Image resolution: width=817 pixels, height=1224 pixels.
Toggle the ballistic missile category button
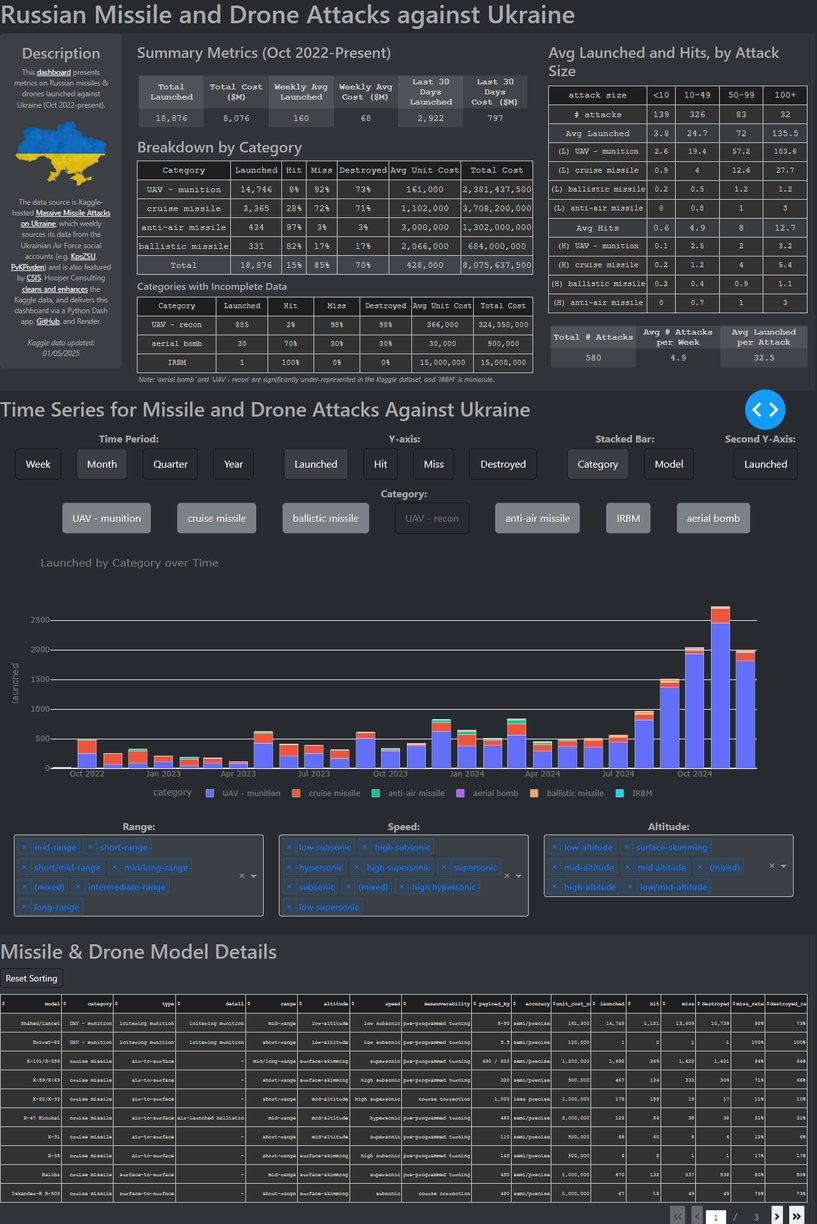click(326, 518)
